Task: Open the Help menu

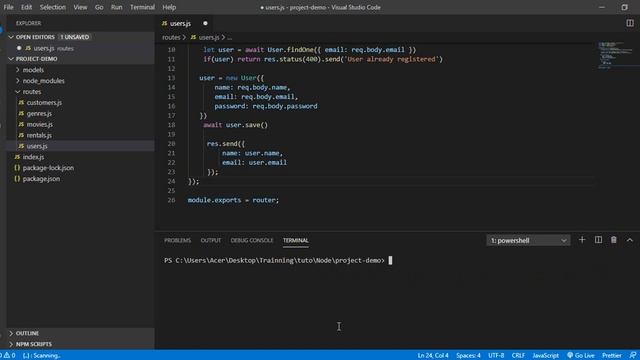Action: click(169, 7)
